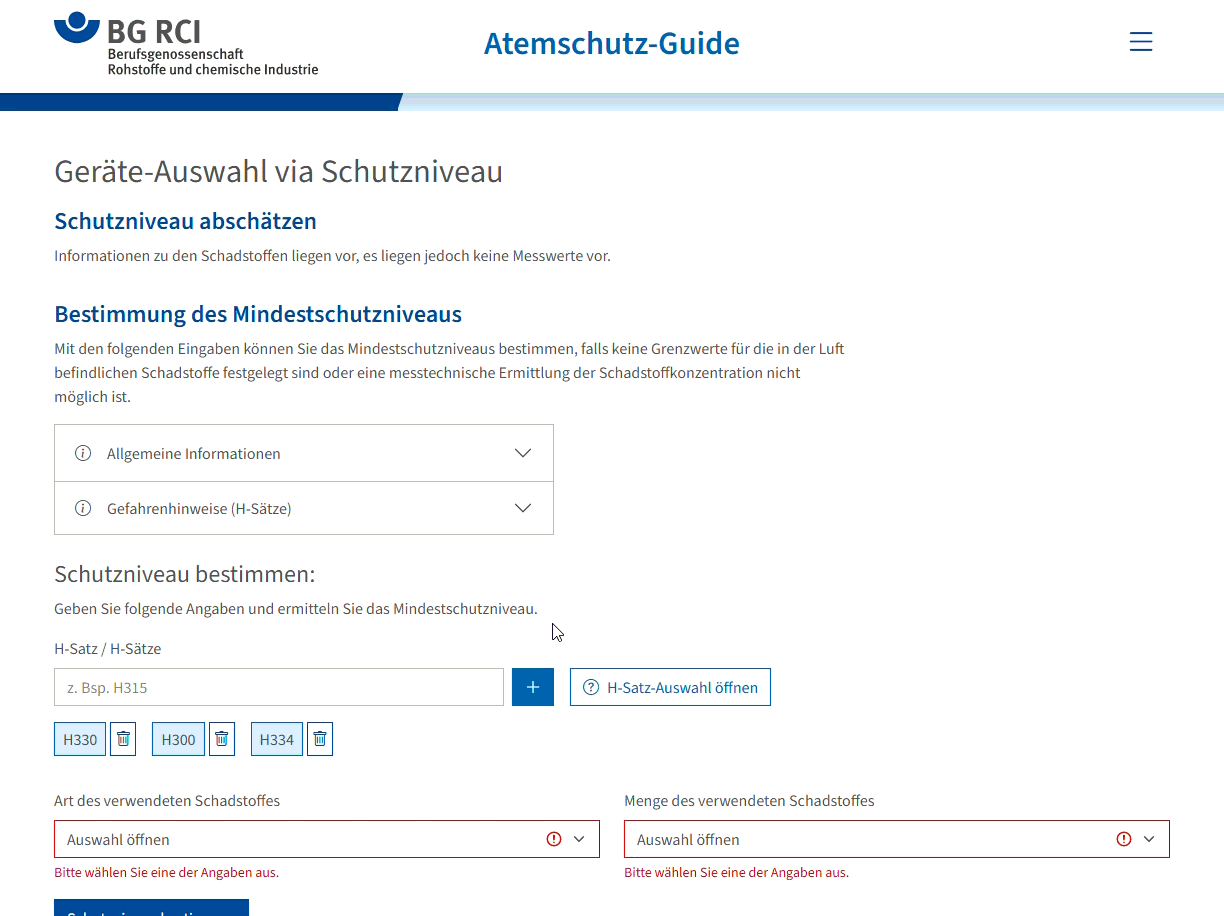The image size is (1224, 916).
Task: Expand Gefahrenhinweise (H-Sätze) chevron
Action: [522, 508]
